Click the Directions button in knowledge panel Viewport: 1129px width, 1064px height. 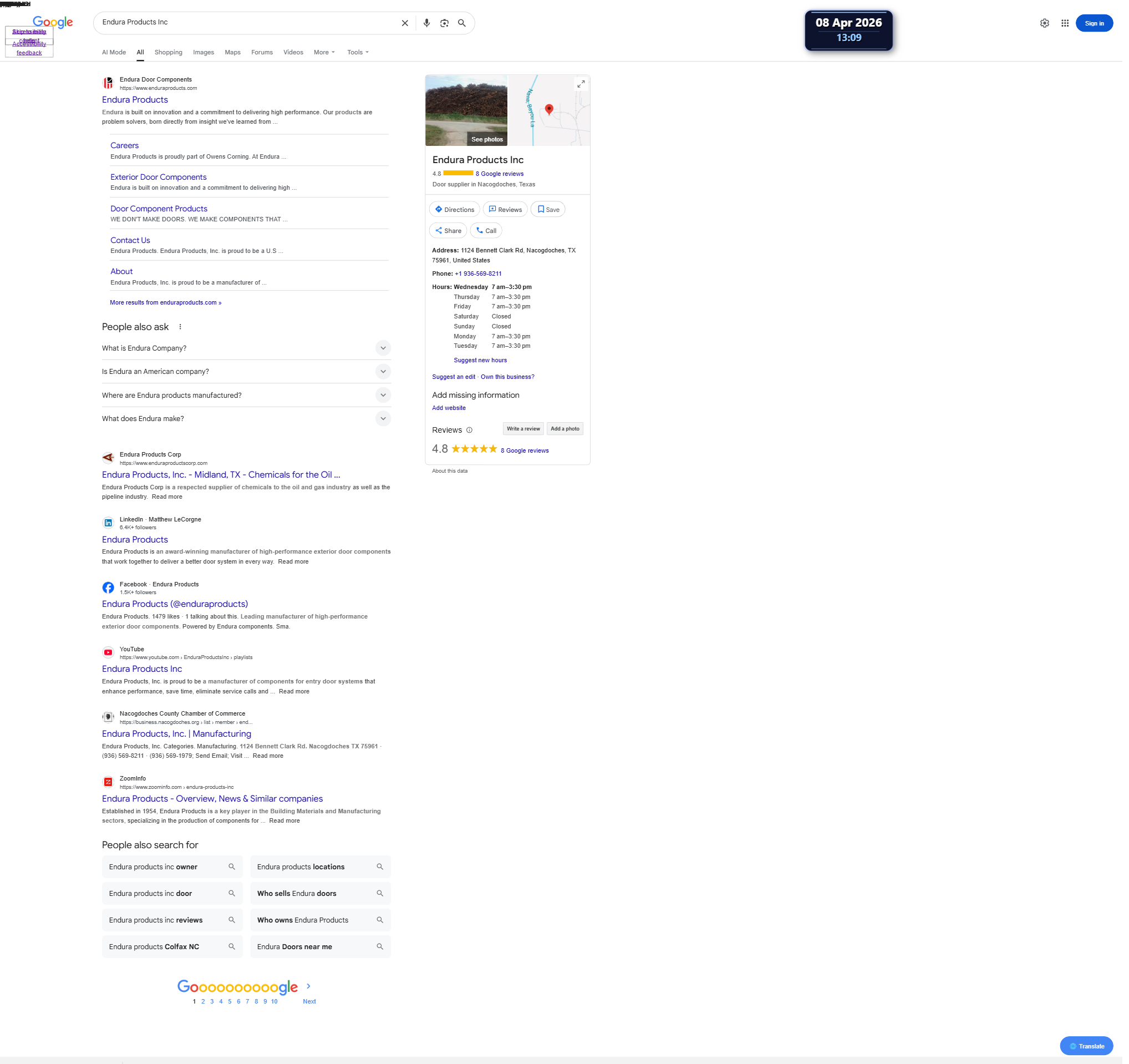coord(457,211)
